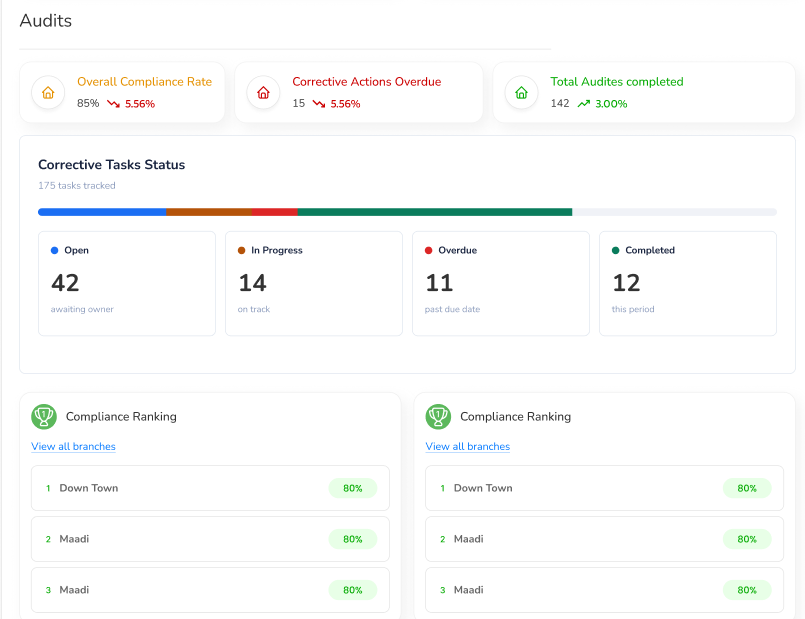Click the right Compliance Ranking trophy icon

(x=438, y=416)
